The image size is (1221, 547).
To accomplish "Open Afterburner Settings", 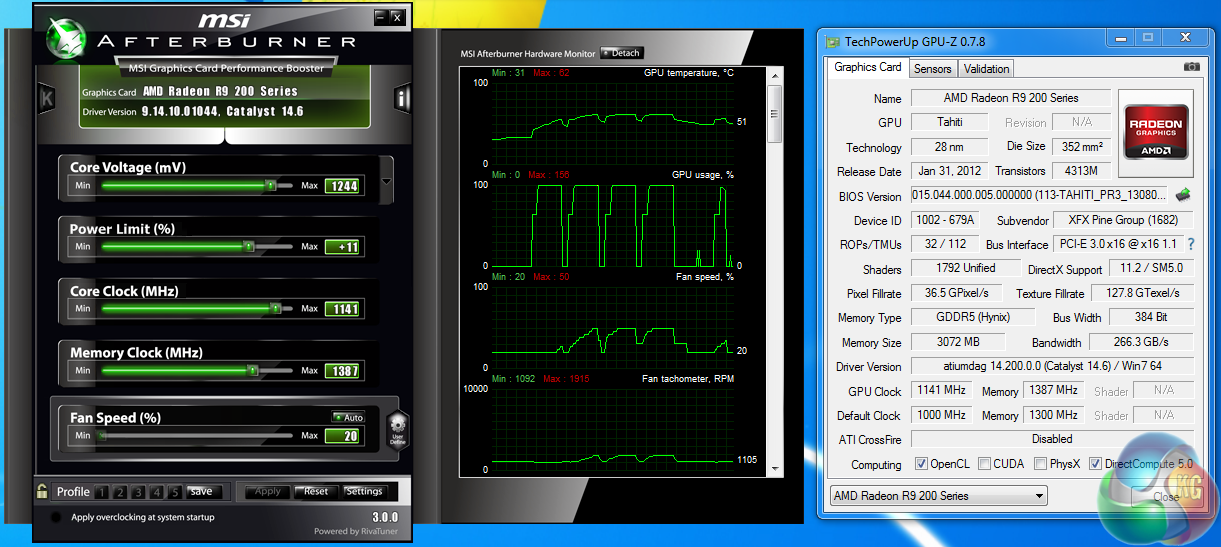I will pos(364,492).
